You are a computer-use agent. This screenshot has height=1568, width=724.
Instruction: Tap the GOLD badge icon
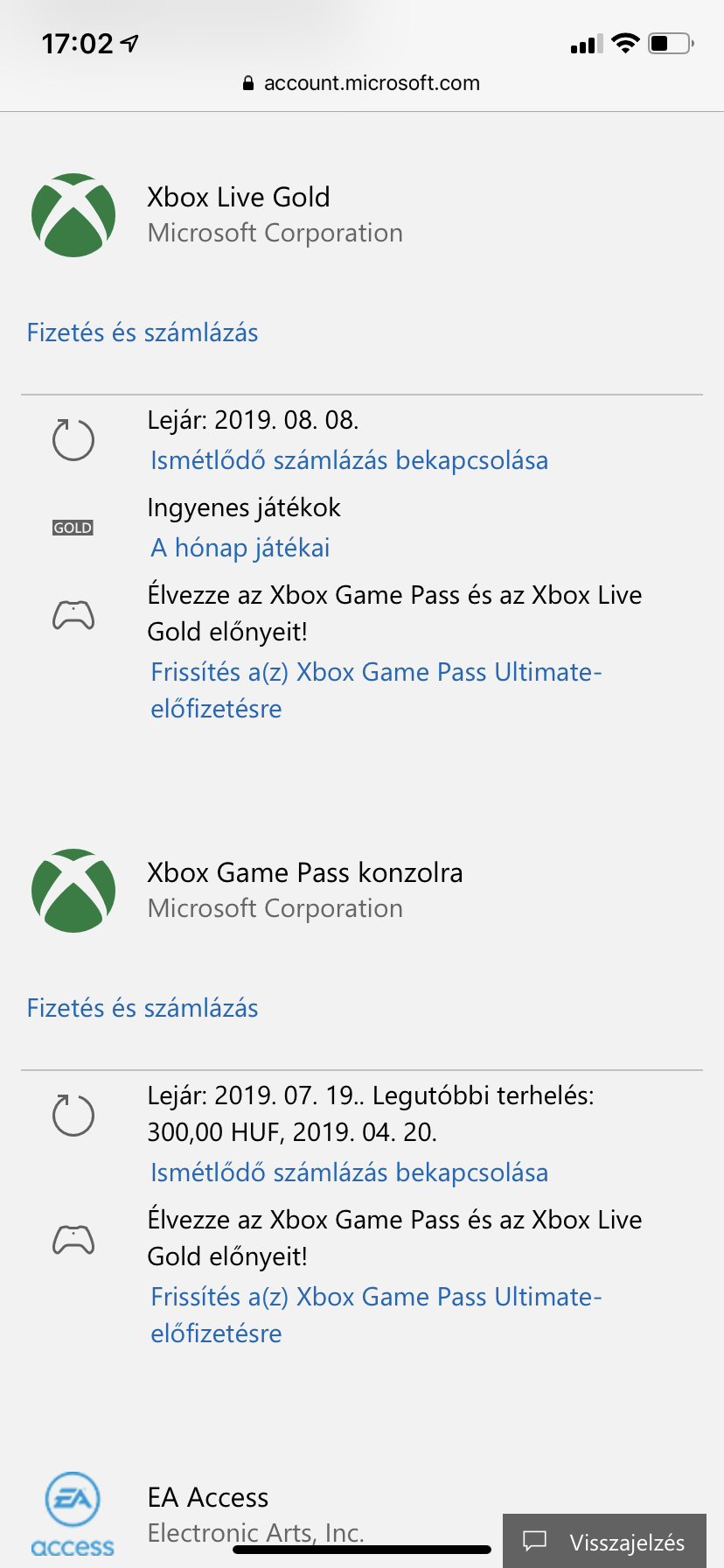(73, 528)
